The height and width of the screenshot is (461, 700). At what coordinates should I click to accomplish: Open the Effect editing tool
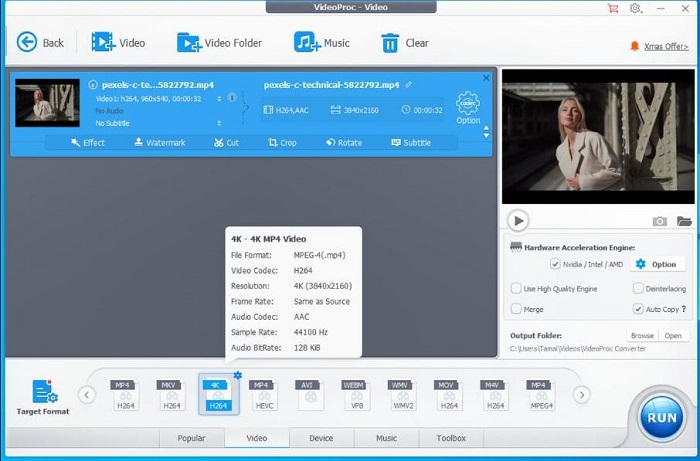pyautogui.click(x=88, y=143)
